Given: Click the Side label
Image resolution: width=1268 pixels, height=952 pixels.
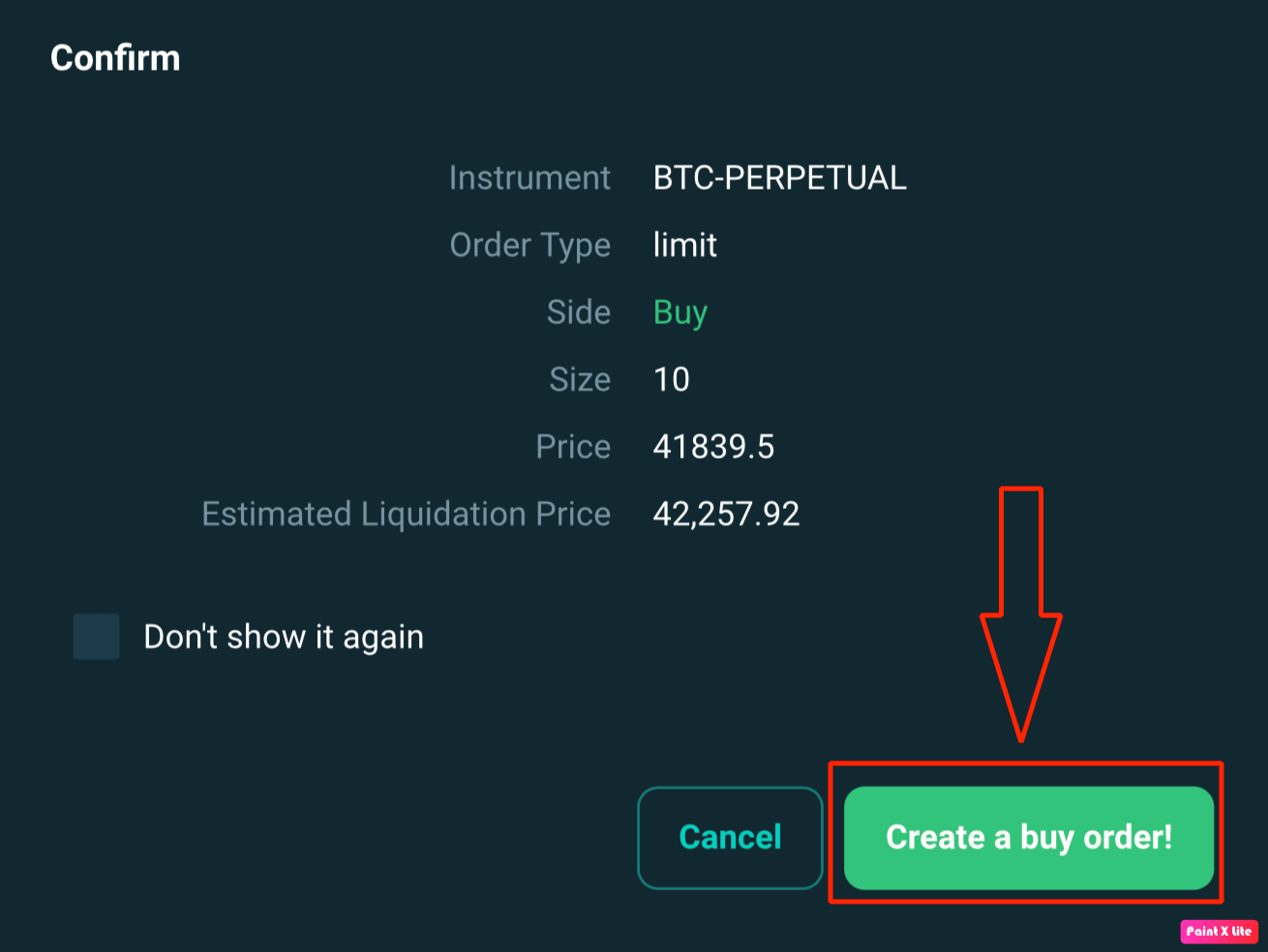Looking at the screenshot, I should (x=578, y=312).
